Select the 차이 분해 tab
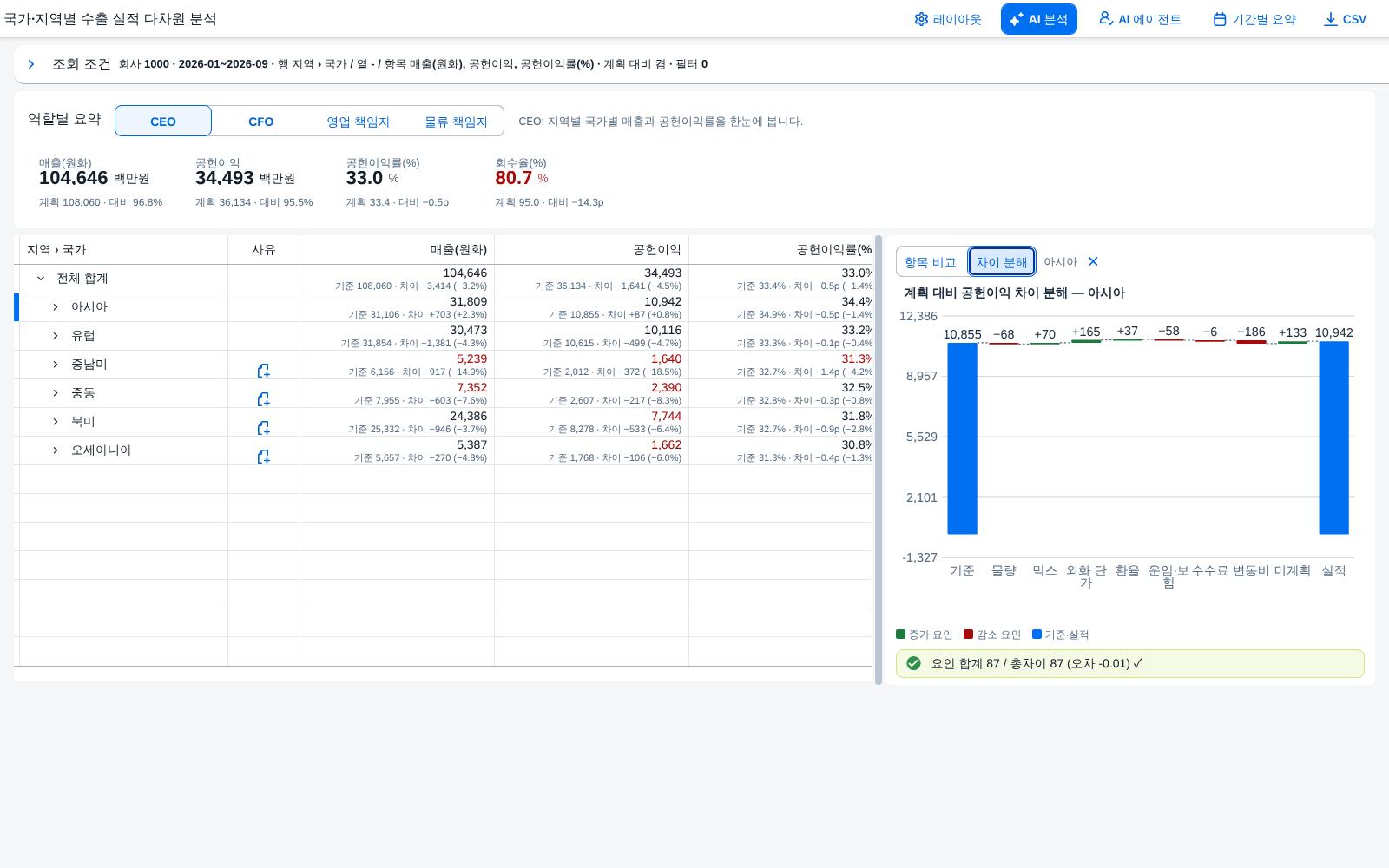This screenshot has height=868, width=1389. point(1002,262)
